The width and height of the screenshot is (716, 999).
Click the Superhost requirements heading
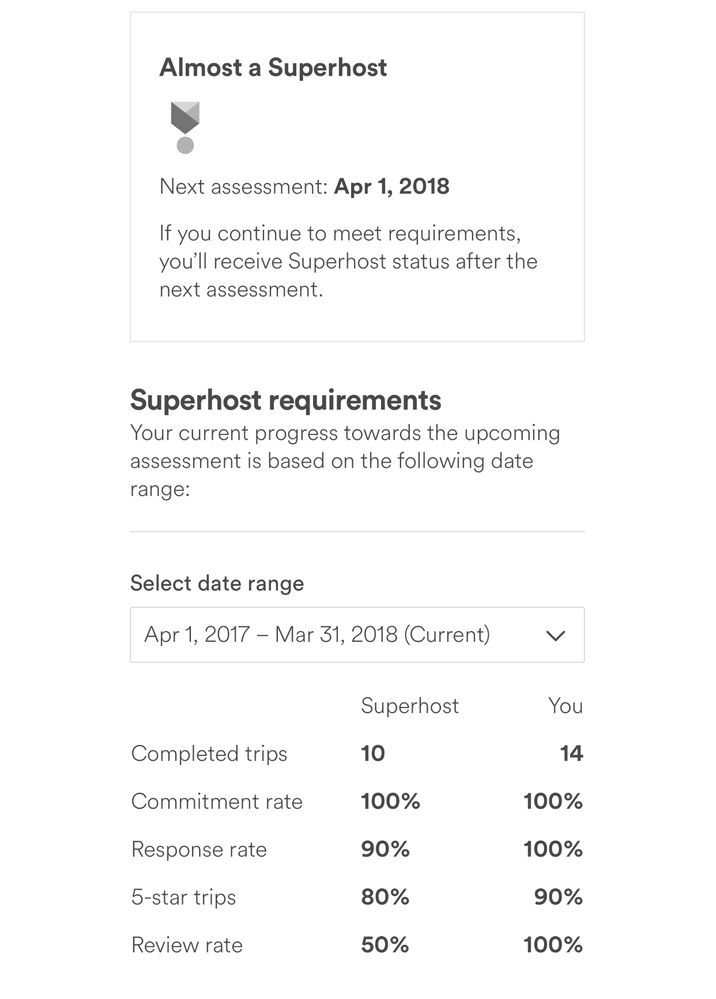pyautogui.click(x=285, y=400)
